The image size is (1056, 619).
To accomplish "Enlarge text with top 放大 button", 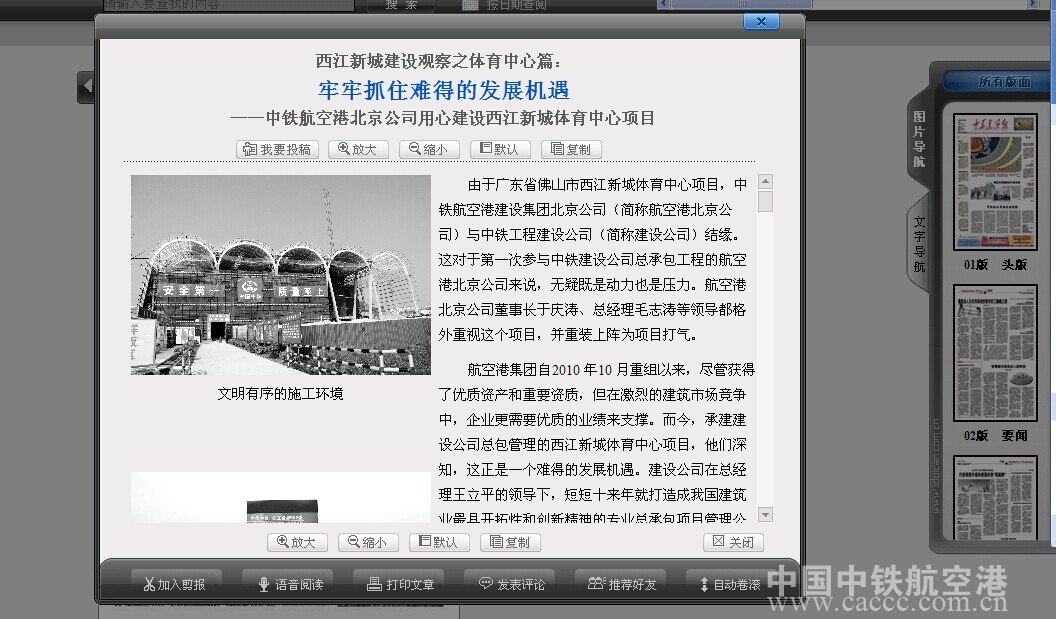I will point(358,149).
